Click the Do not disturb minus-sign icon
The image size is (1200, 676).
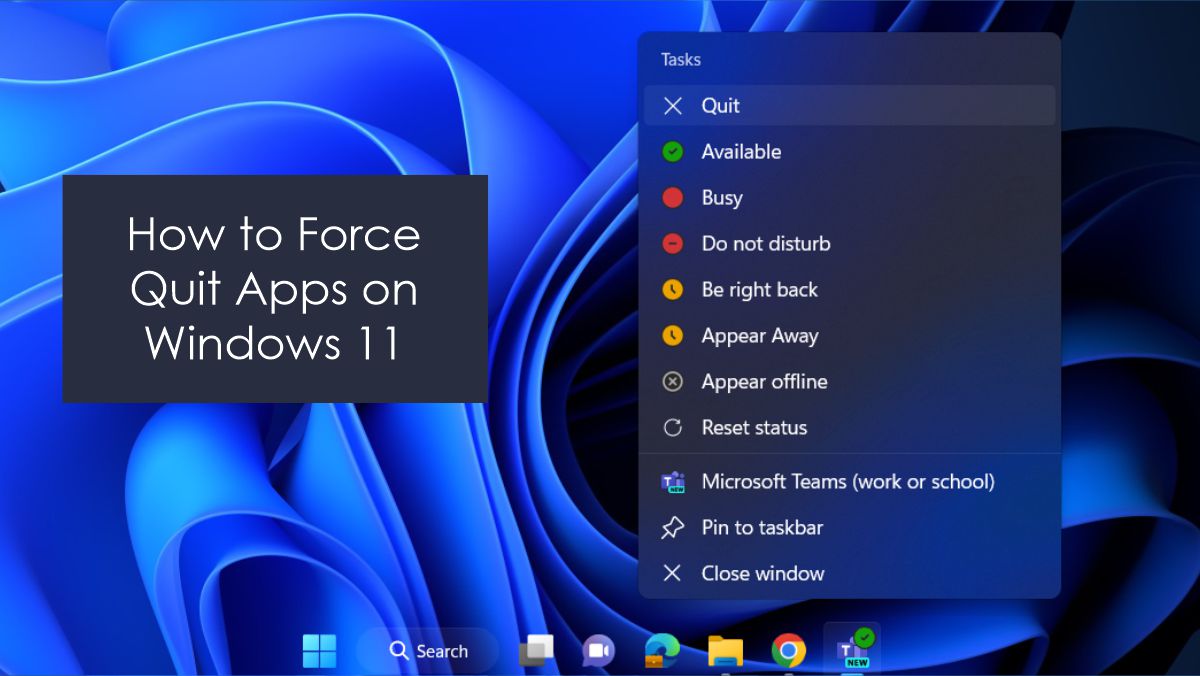672,243
